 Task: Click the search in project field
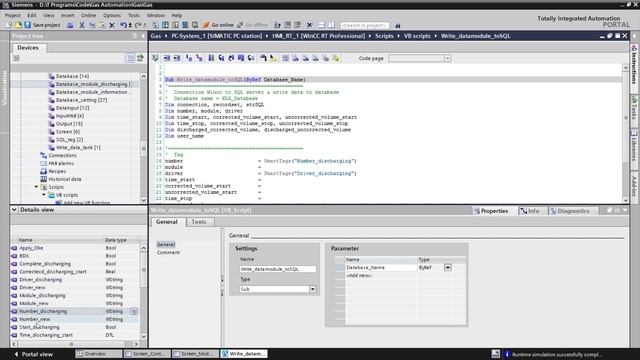[x=364, y=25]
